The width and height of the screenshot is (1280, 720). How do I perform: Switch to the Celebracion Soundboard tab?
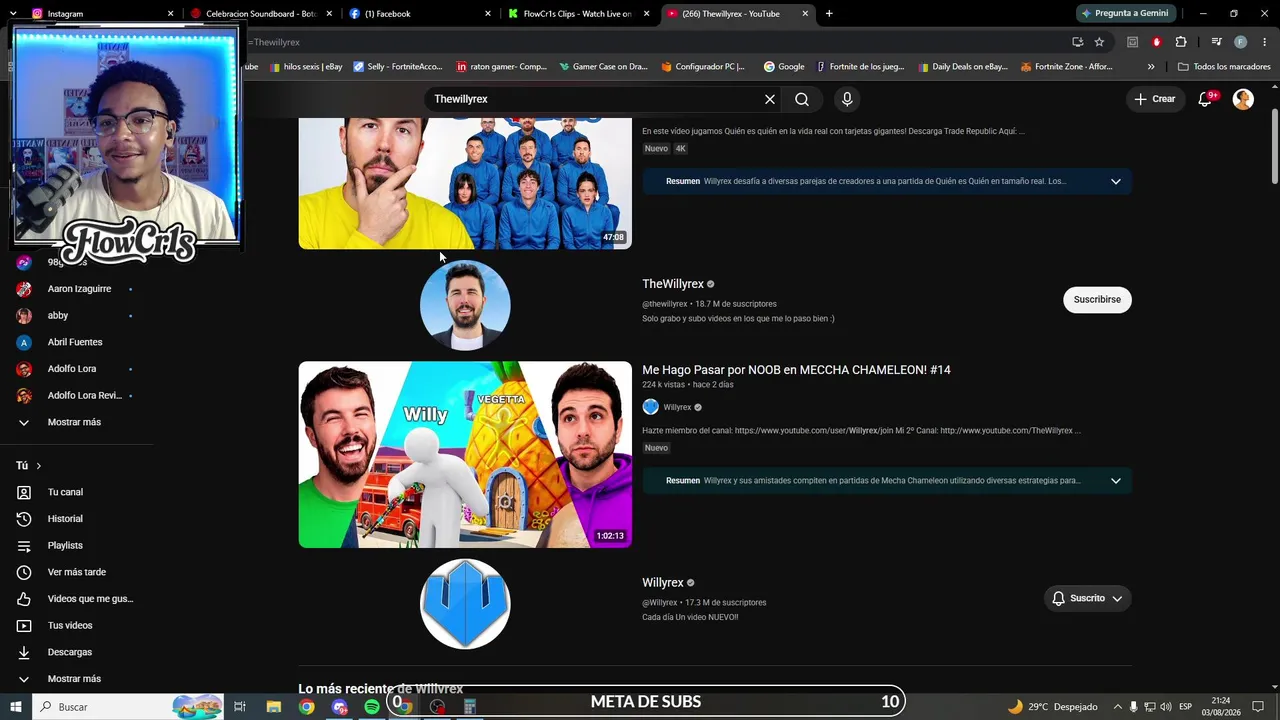261,14
